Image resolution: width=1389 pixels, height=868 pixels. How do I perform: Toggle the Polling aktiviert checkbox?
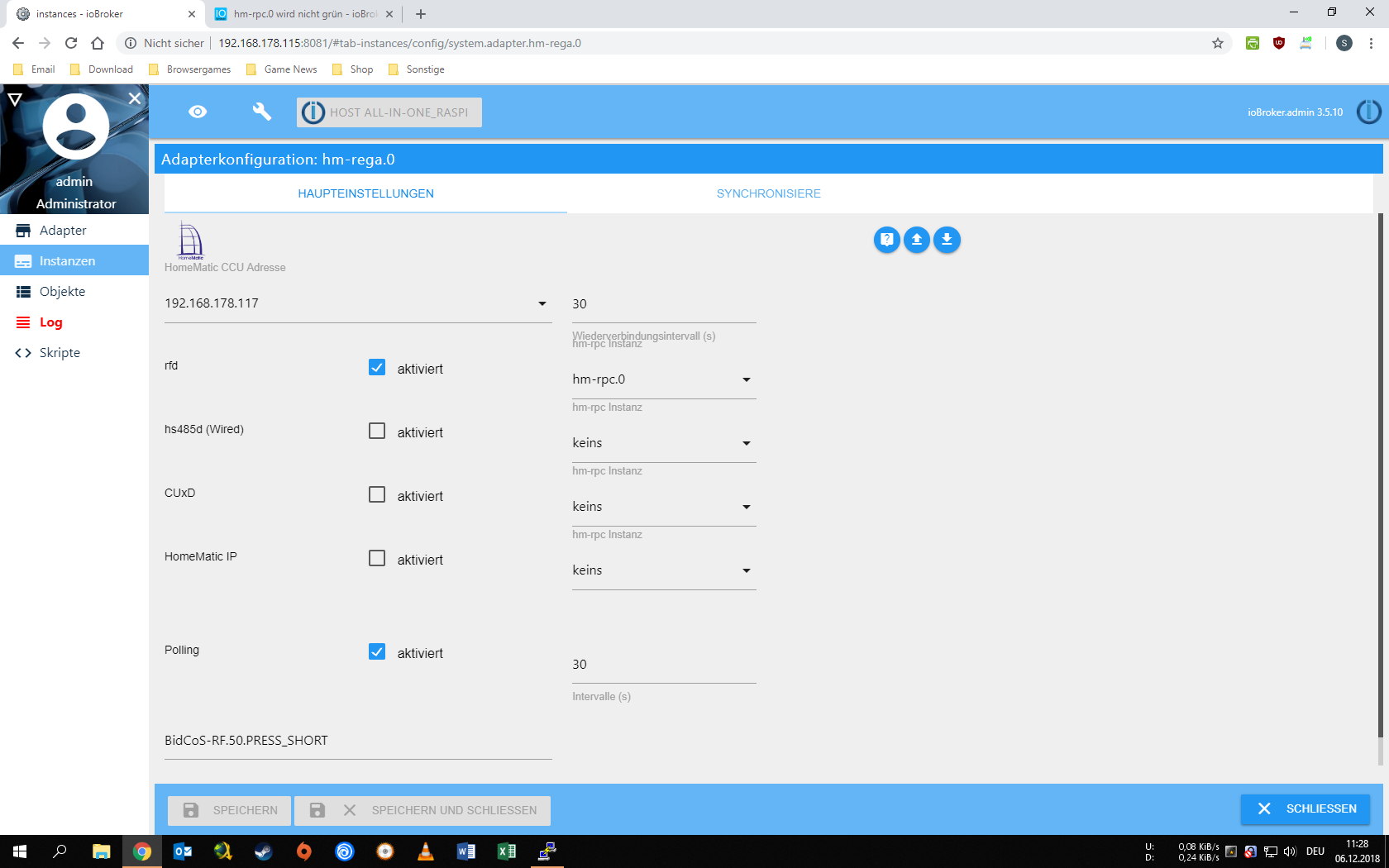(x=377, y=651)
